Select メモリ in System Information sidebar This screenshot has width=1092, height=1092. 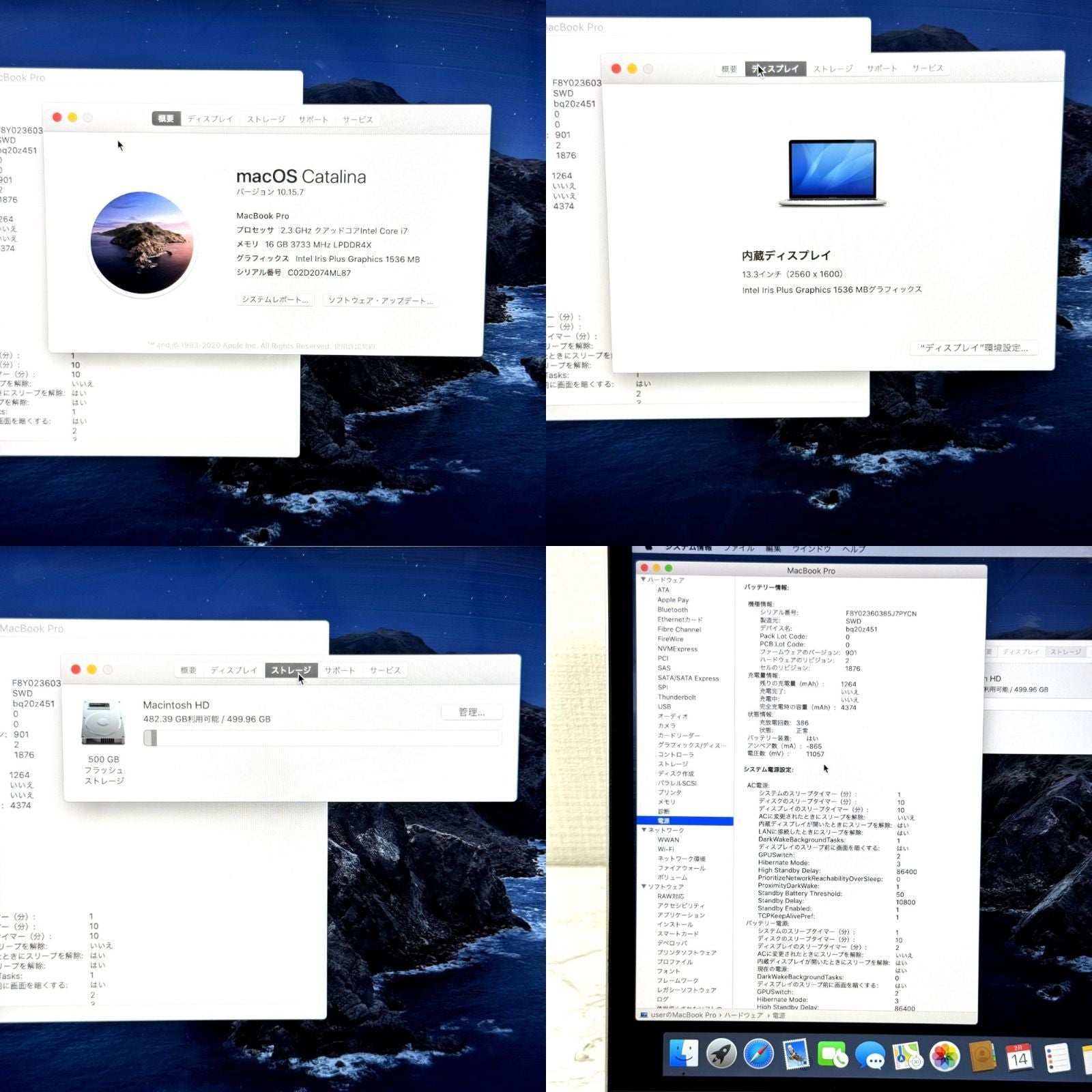(666, 802)
